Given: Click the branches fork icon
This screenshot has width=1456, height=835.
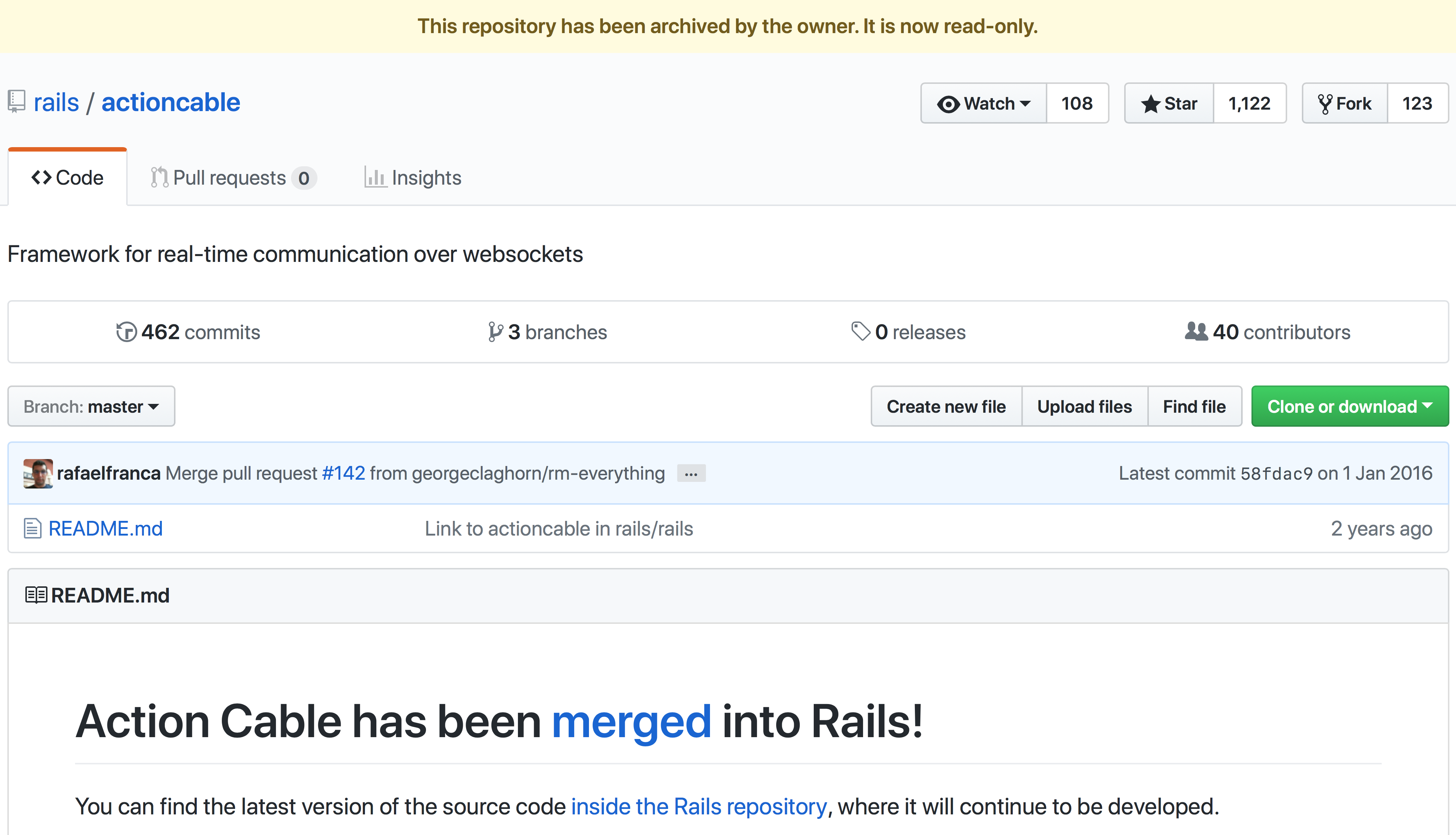Looking at the screenshot, I should pyautogui.click(x=495, y=332).
